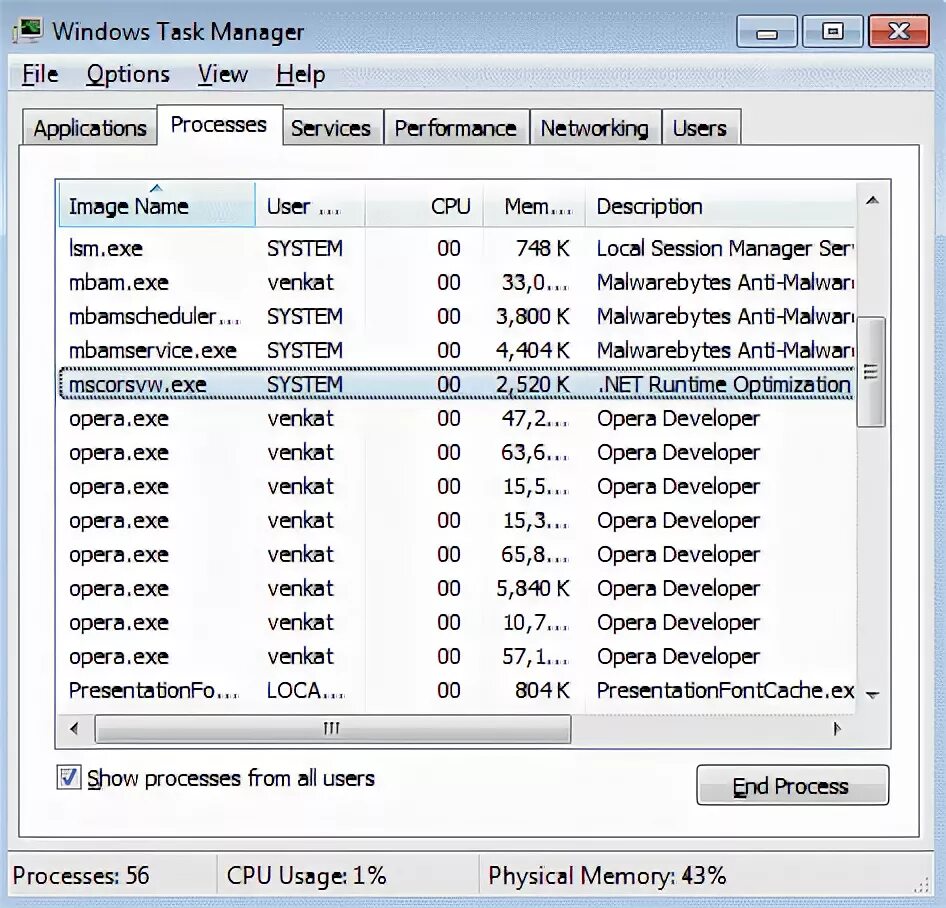The width and height of the screenshot is (946, 908).
Task: Click the CPU Usage: 1% status entry
Action: coord(306,875)
